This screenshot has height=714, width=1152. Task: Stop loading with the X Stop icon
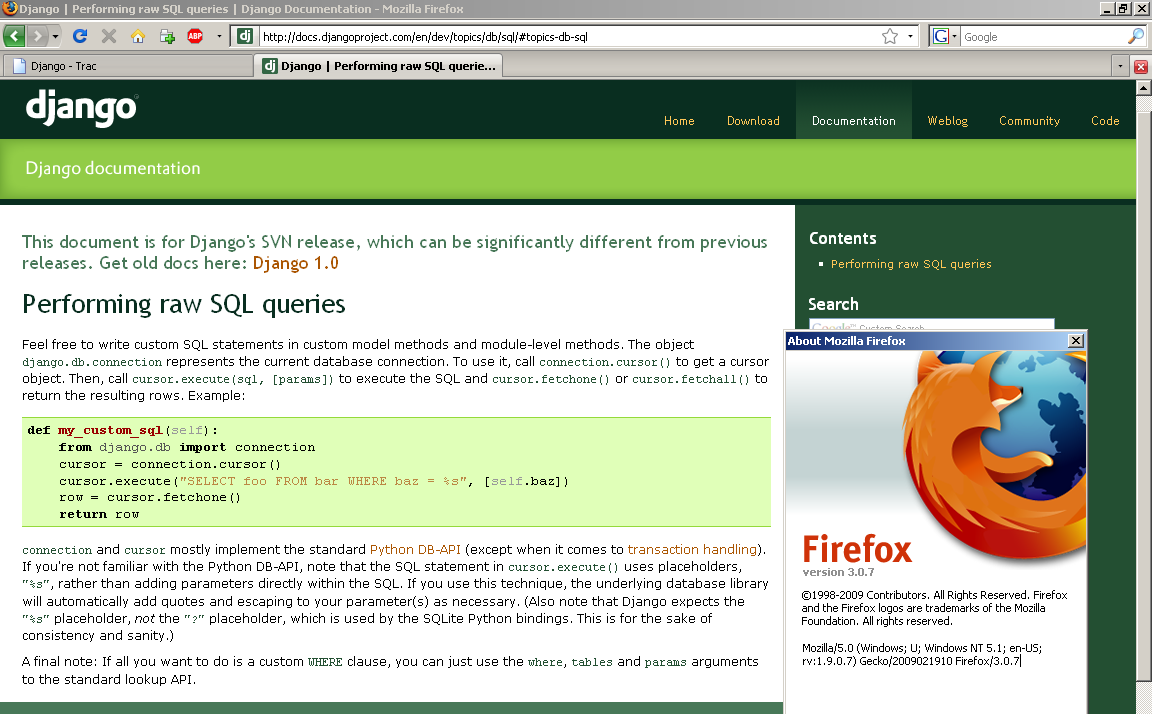(109, 36)
